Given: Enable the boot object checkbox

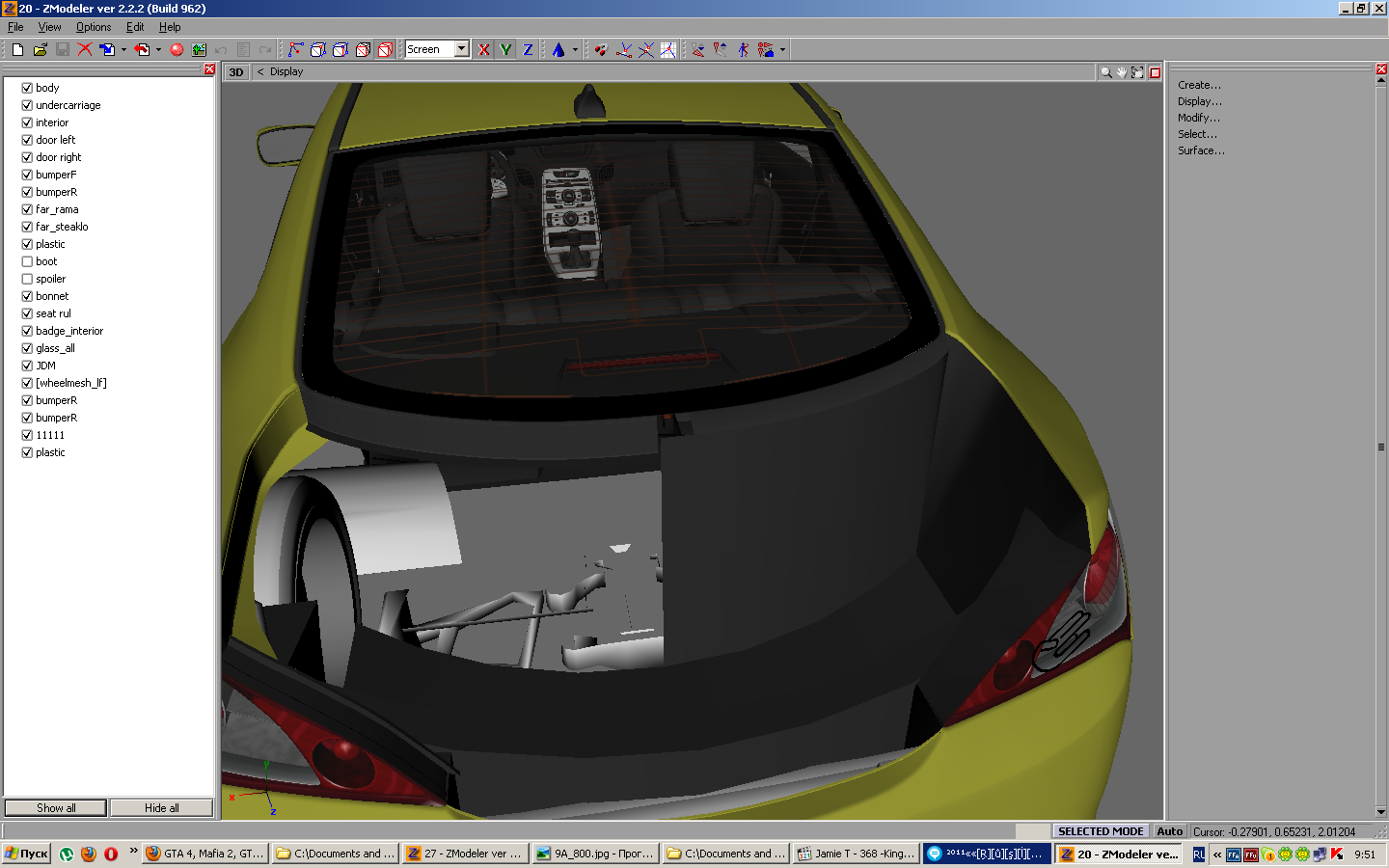Looking at the screenshot, I should click(x=27, y=261).
